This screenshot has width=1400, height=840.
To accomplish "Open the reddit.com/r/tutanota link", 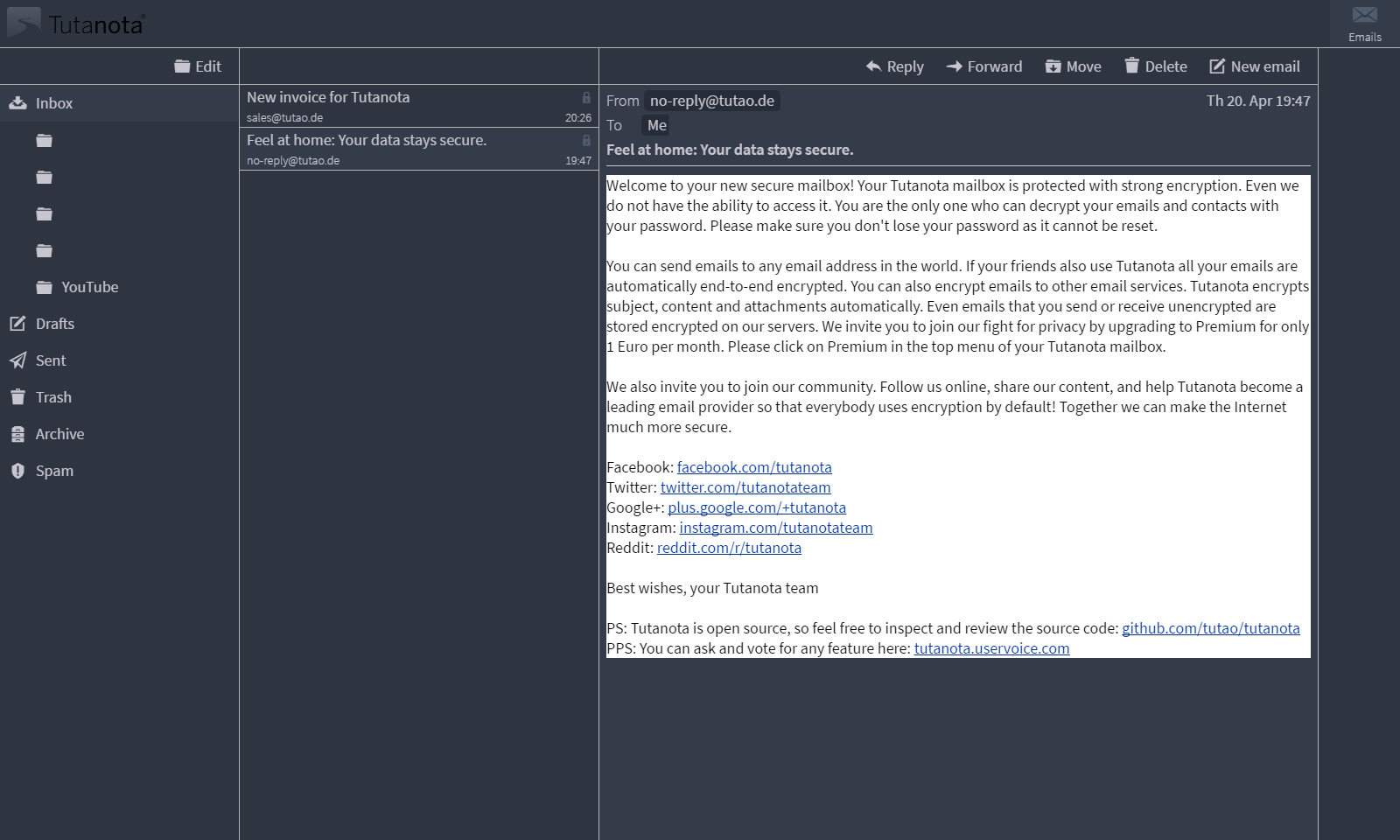I will pyautogui.click(x=729, y=548).
